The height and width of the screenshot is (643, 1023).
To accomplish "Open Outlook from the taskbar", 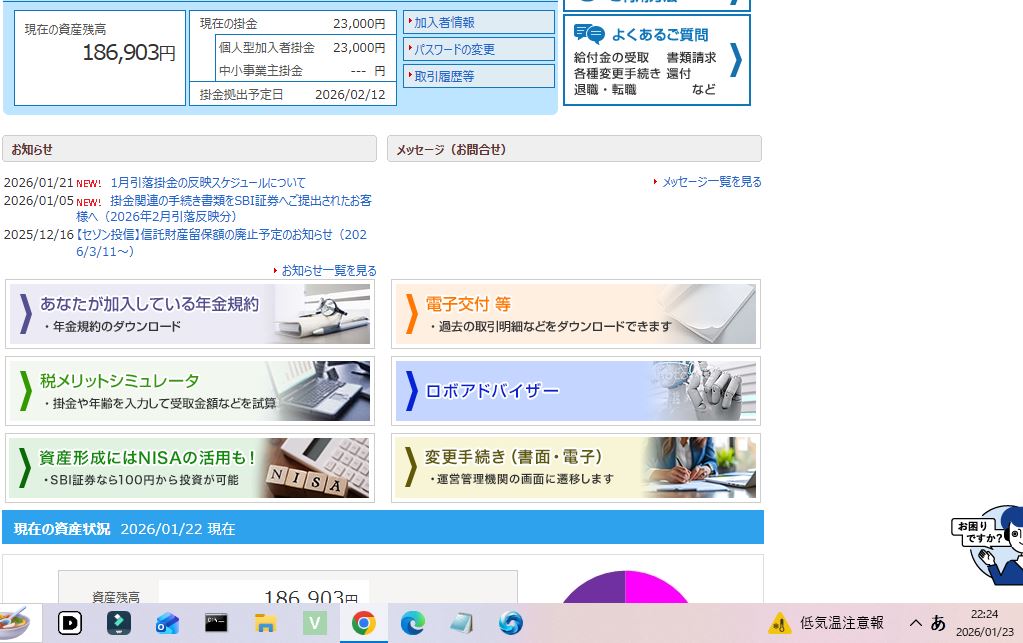I will (167, 623).
